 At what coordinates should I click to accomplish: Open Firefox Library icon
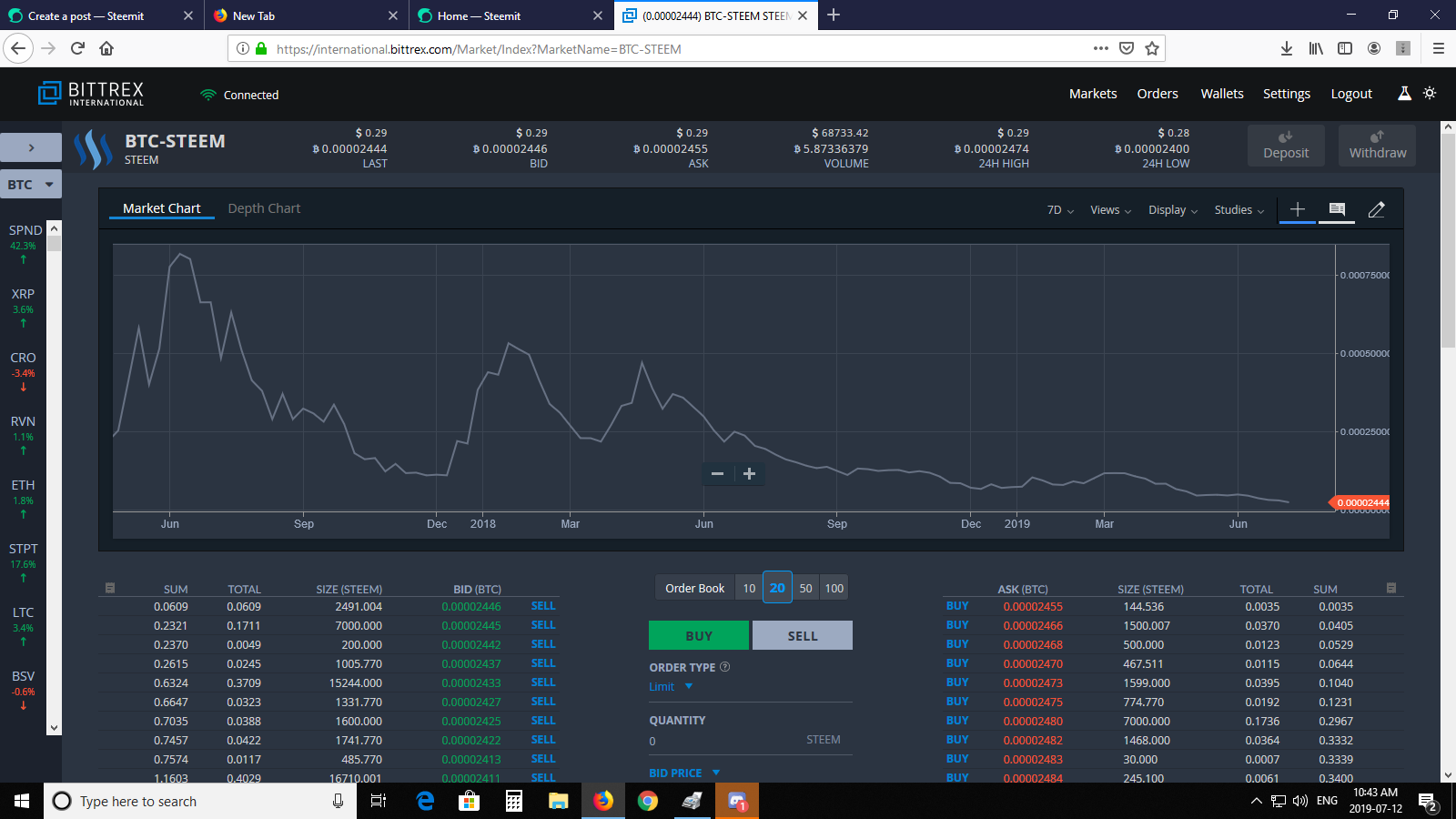(1316, 48)
